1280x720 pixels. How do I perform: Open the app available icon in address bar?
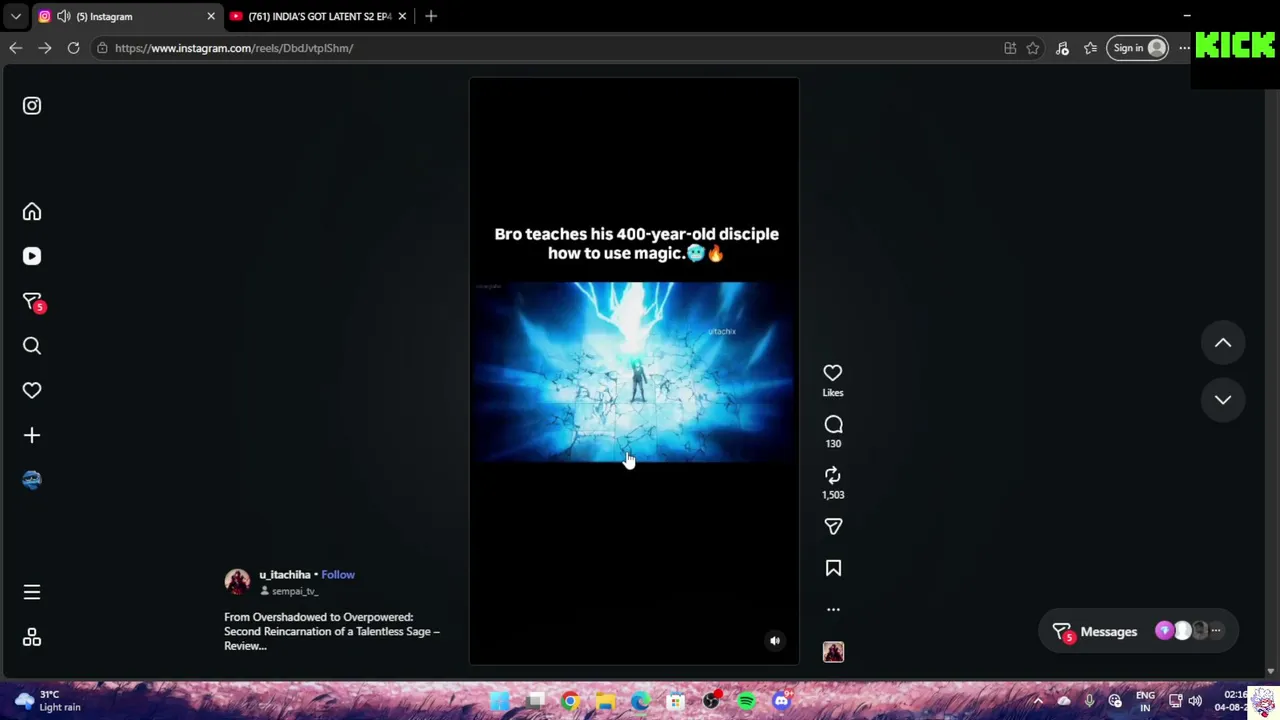click(1010, 48)
